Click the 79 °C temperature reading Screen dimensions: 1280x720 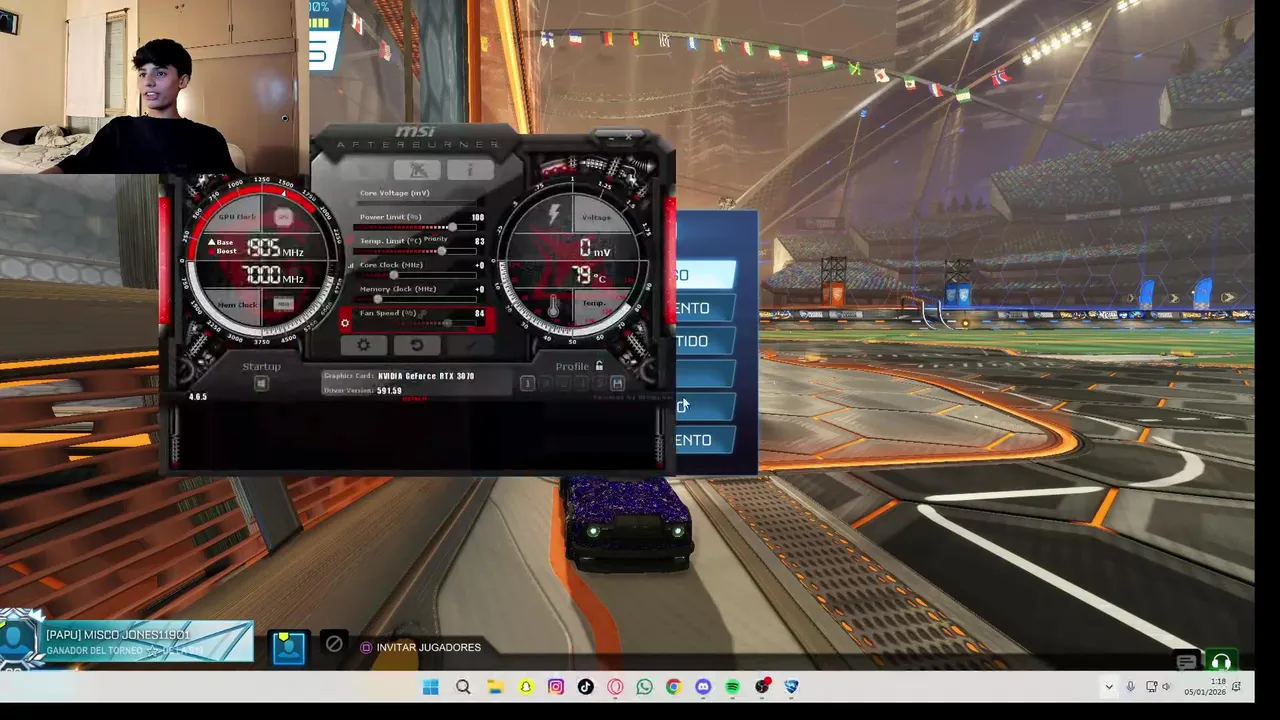pos(590,274)
